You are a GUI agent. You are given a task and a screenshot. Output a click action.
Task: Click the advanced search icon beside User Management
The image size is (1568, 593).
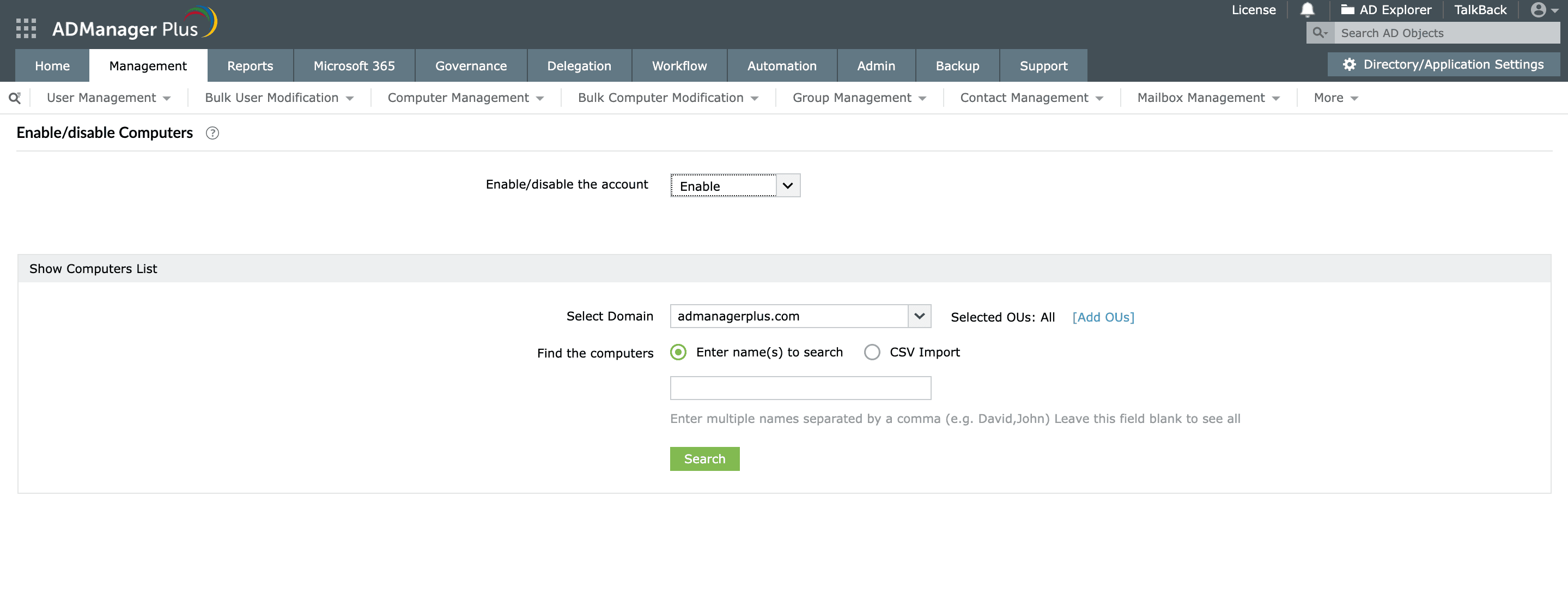15,98
